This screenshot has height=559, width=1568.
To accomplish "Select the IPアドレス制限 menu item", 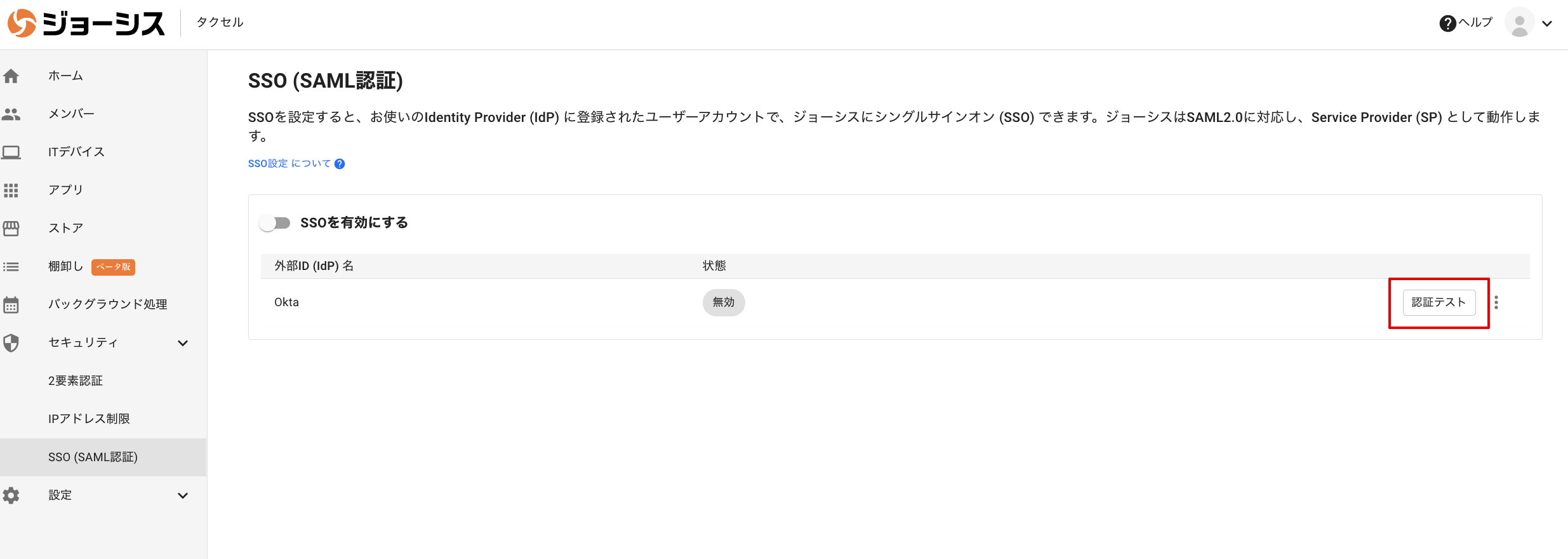I will pos(89,419).
